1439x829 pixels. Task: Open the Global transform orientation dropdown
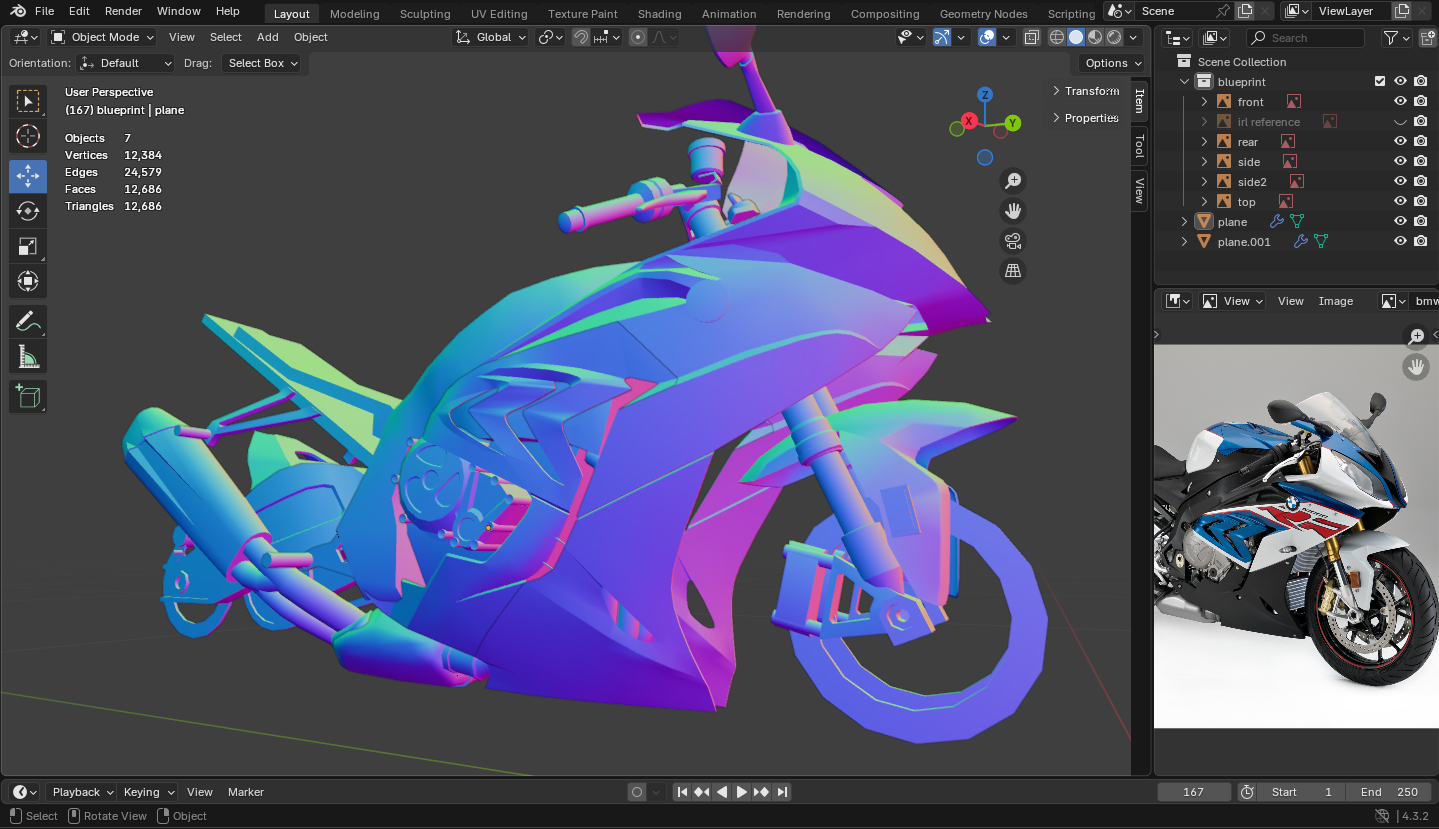(490, 37)
